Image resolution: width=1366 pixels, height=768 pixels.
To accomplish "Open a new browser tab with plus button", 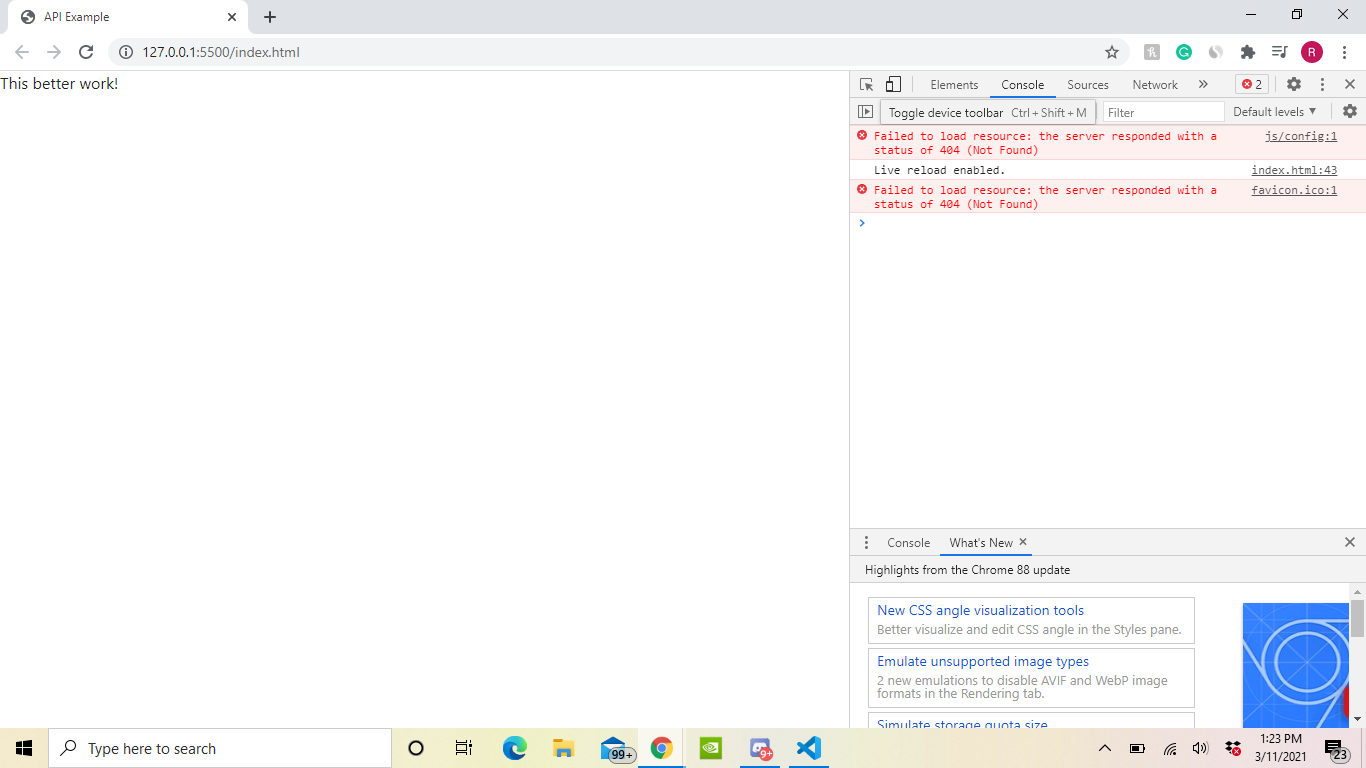I will pyautogui.click(x=270, y=17).
